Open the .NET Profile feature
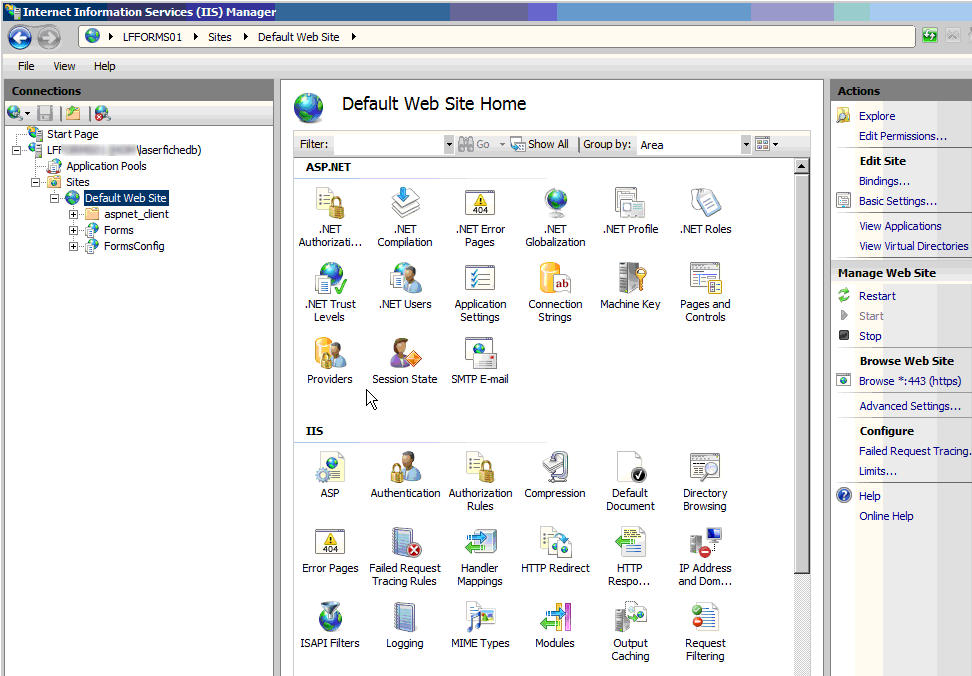The image size is (972, 676). [x=630, y=211]
